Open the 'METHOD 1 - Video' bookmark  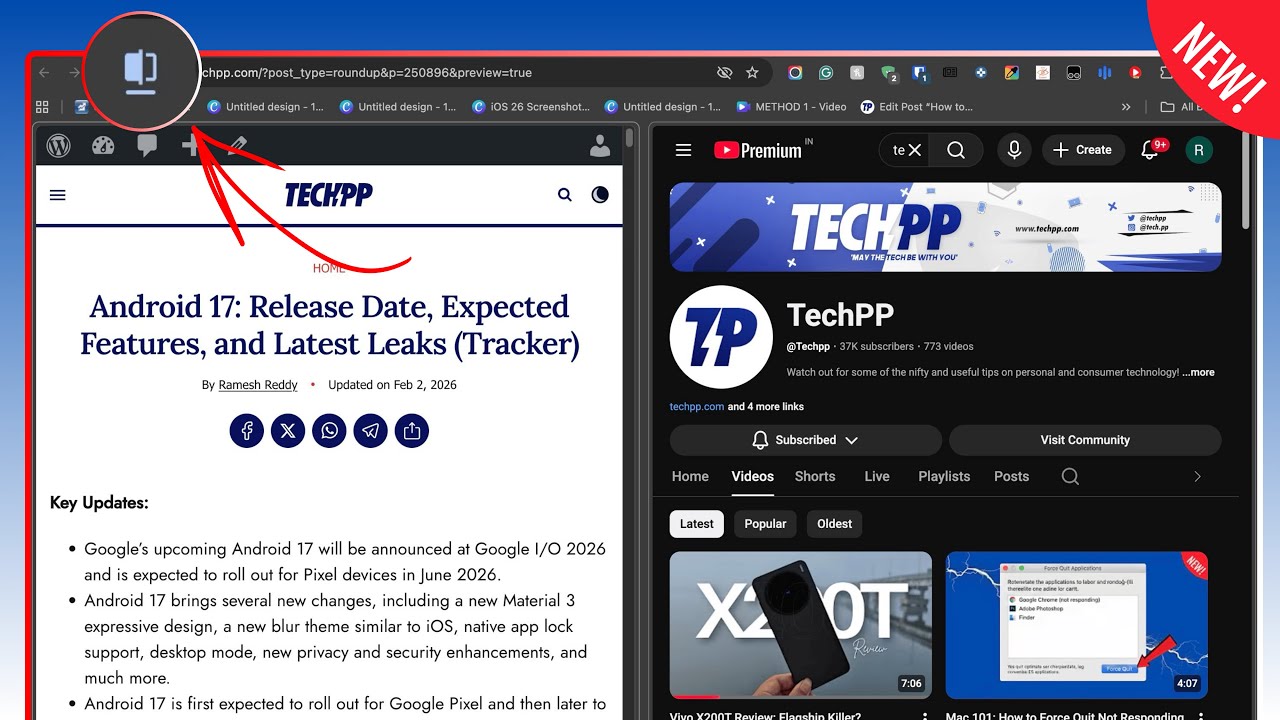click(791, 107)
